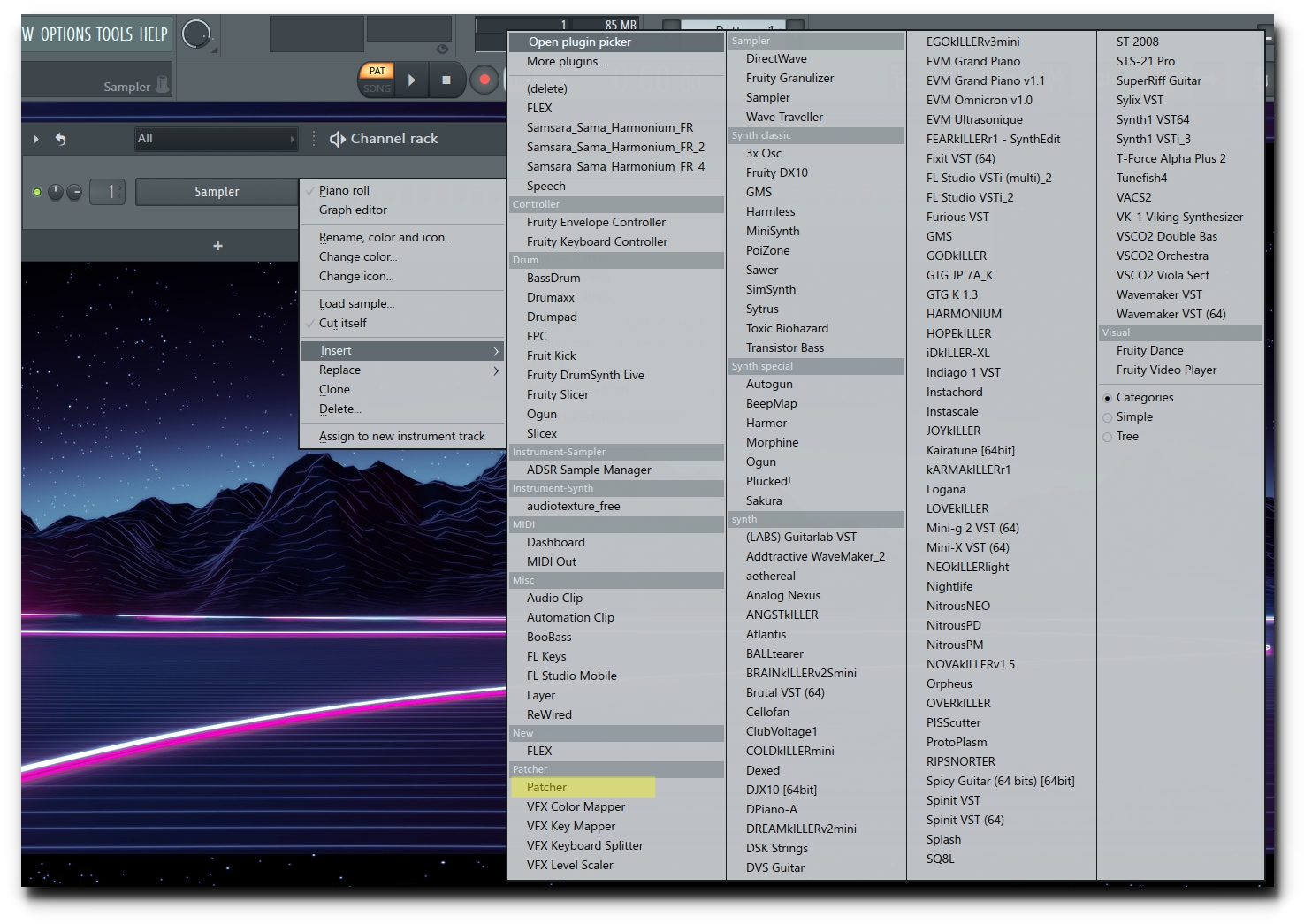Switch PAT/SONG mode to SONG

click(x=377, y=88)
